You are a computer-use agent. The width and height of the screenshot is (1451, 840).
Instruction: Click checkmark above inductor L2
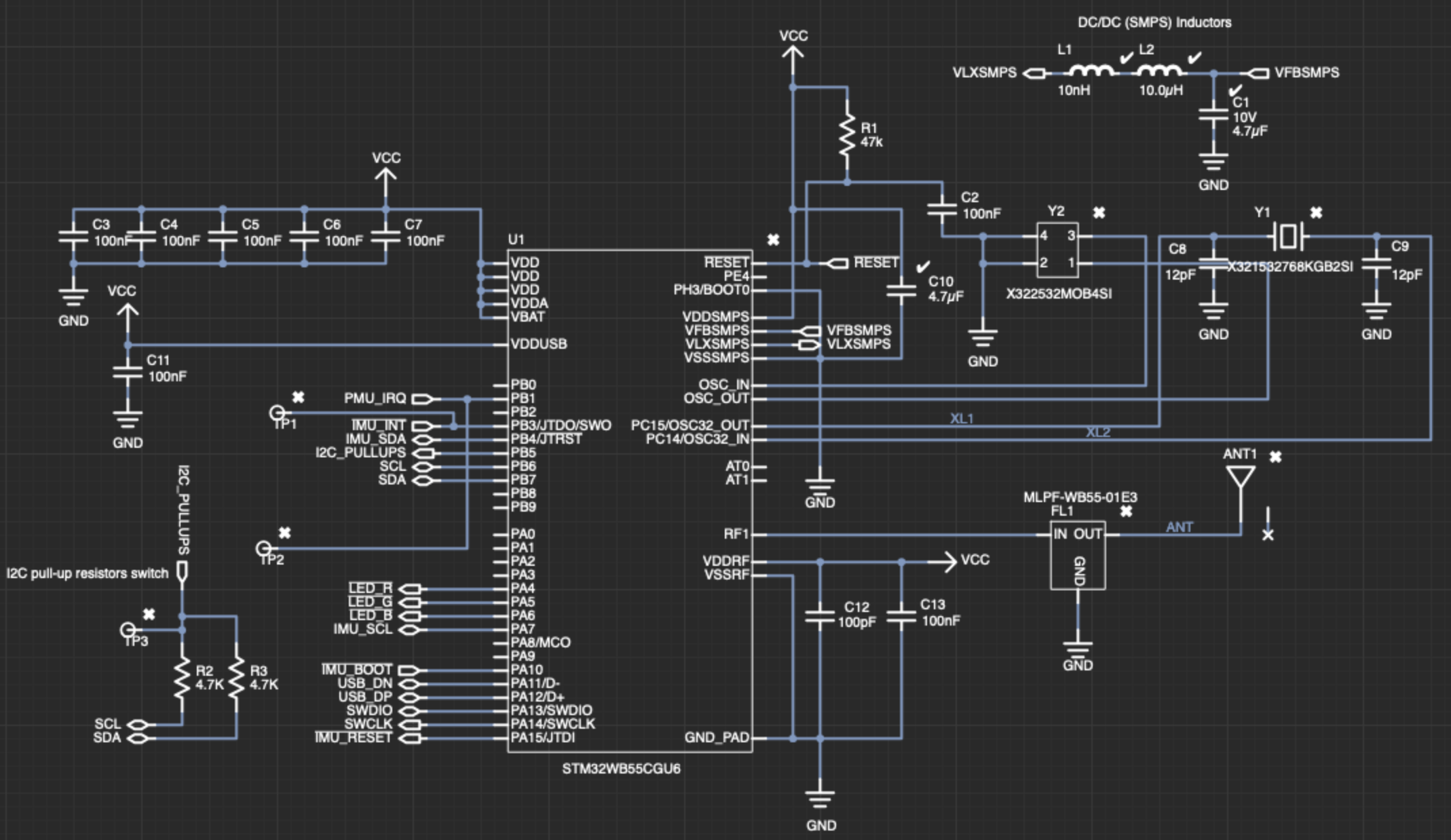tap(1195, 58)
